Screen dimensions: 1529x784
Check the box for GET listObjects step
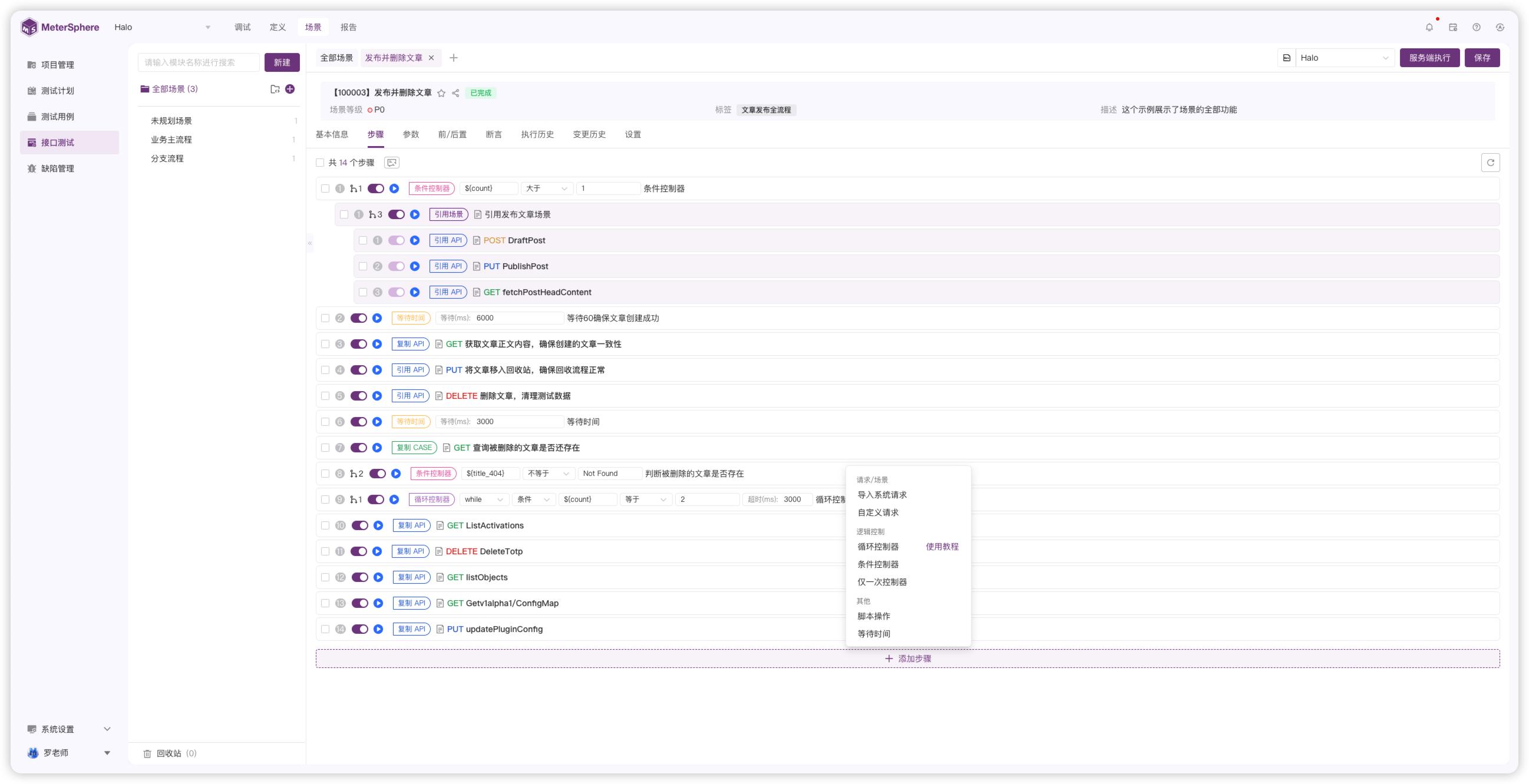coord(325,577)
